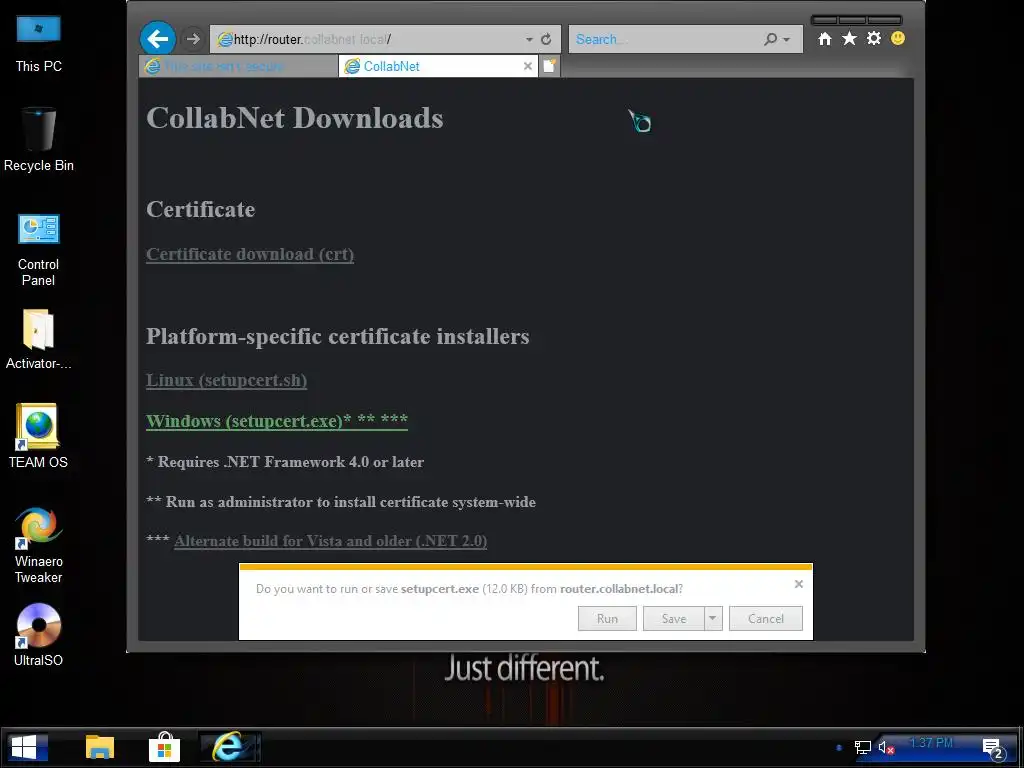Open the Action Center notification icon
This screenshot has height=768, width=1024.
point(993,748)
